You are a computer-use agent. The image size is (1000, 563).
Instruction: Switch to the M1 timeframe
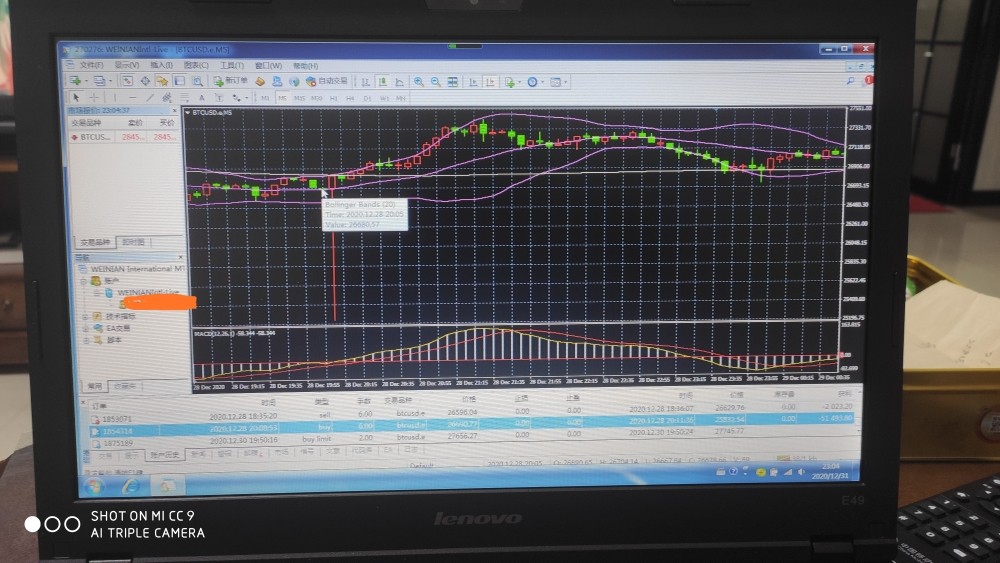tap(265, 98)
